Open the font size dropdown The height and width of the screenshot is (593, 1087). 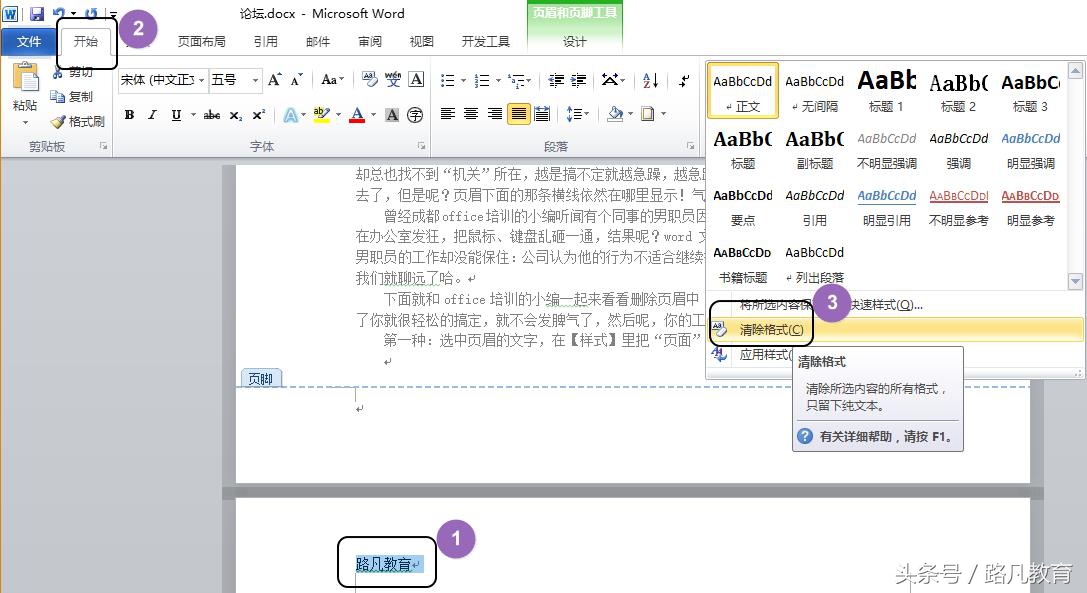[254, 78]
